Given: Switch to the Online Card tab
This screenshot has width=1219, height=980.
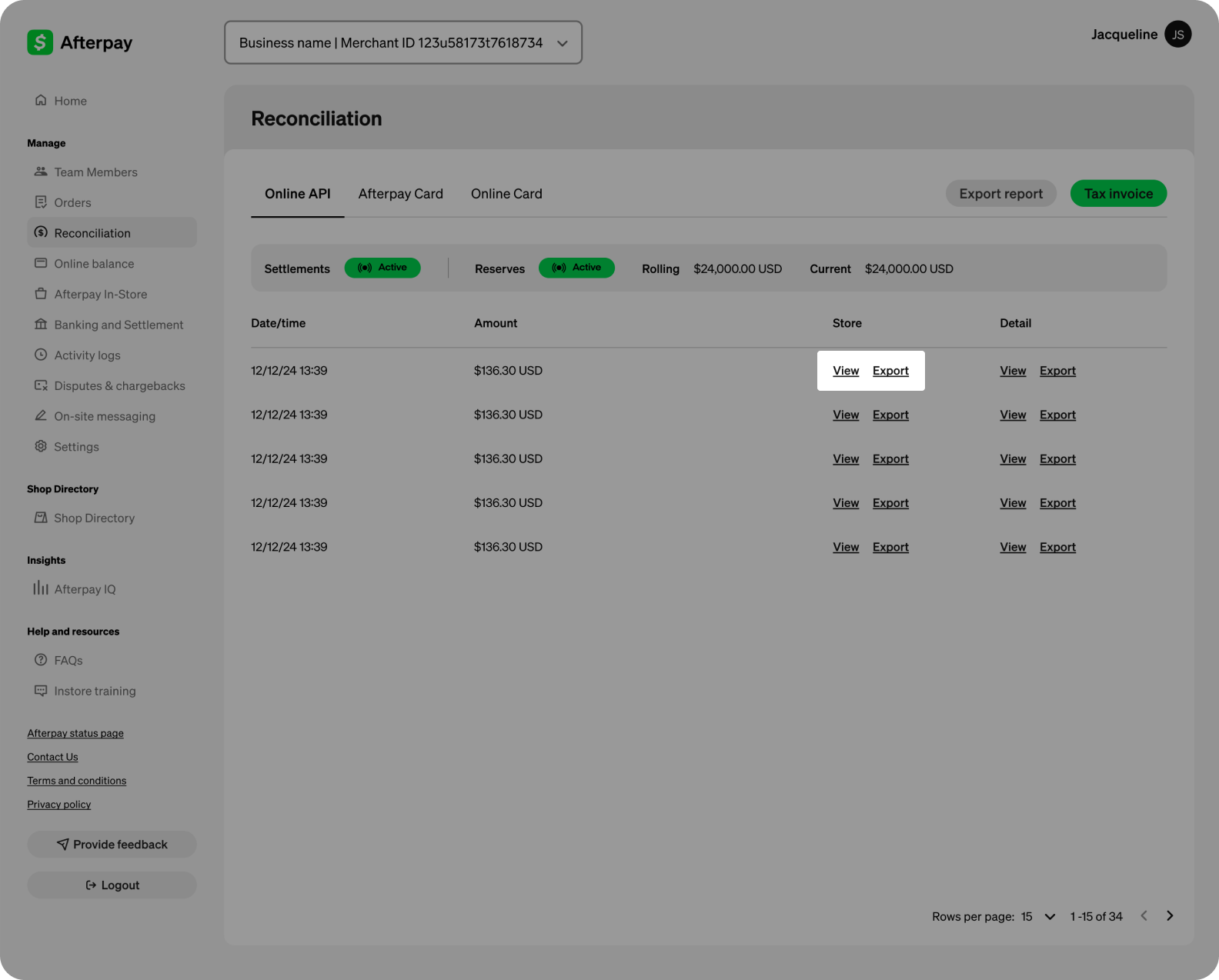Looking at the screenshot, I should click(x=506, y=194).
